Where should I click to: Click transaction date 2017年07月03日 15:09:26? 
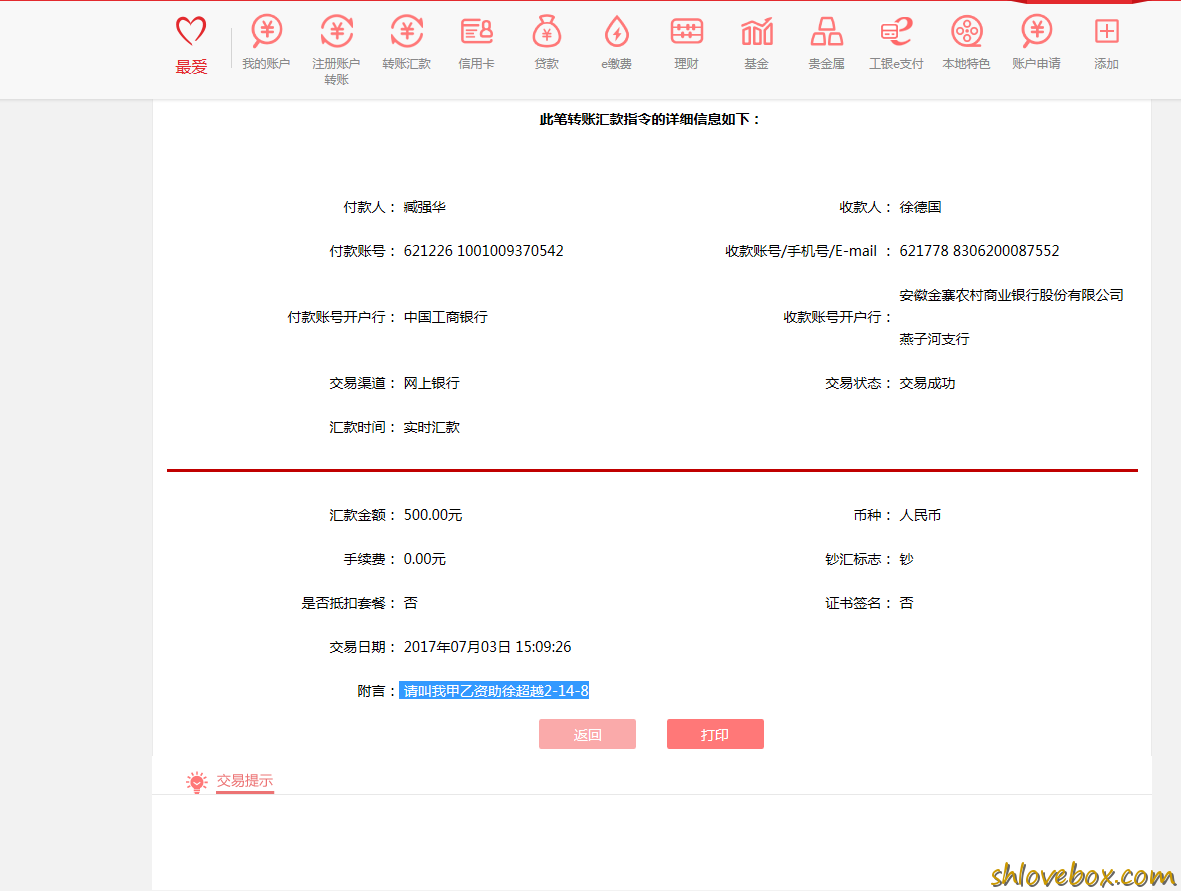pos(487,647)
